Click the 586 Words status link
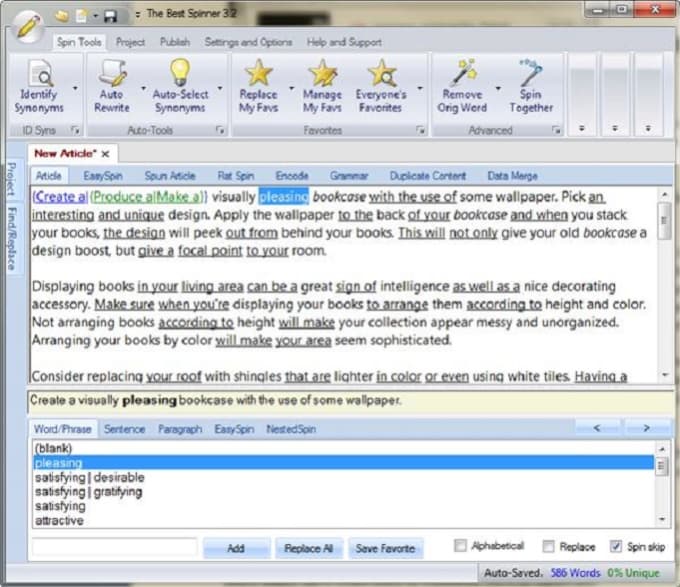 click(575, 572)
